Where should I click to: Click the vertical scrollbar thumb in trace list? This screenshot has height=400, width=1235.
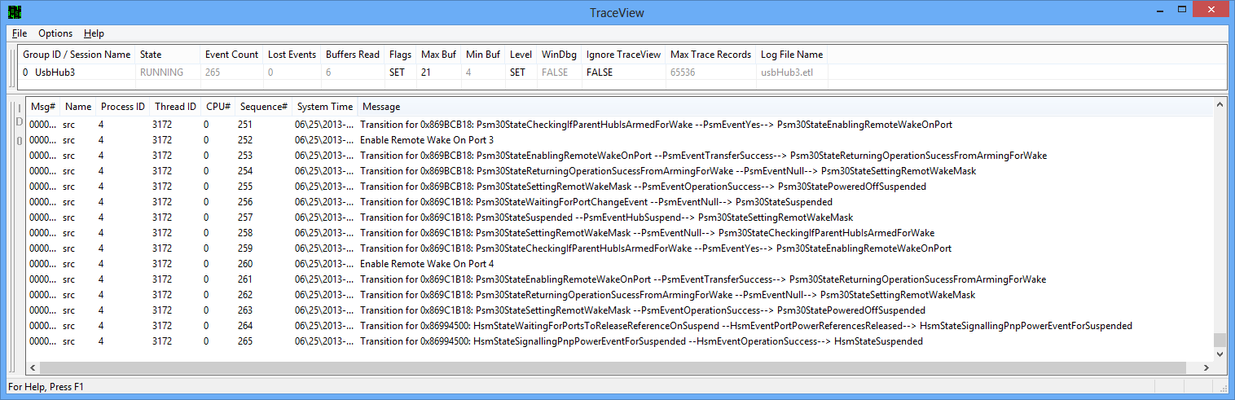(x=1219, y=340)
